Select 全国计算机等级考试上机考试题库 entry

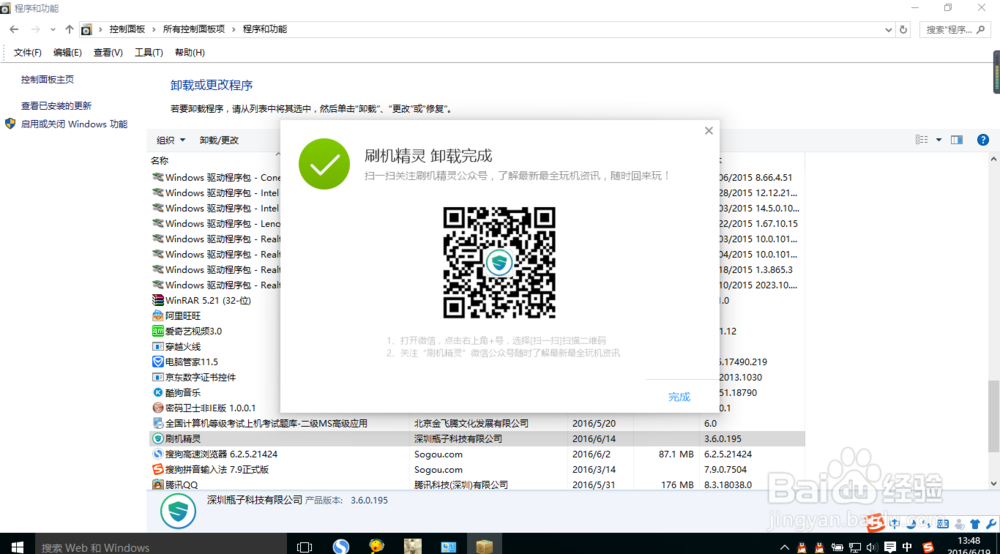pyautogui.click(x=266, y=423)
